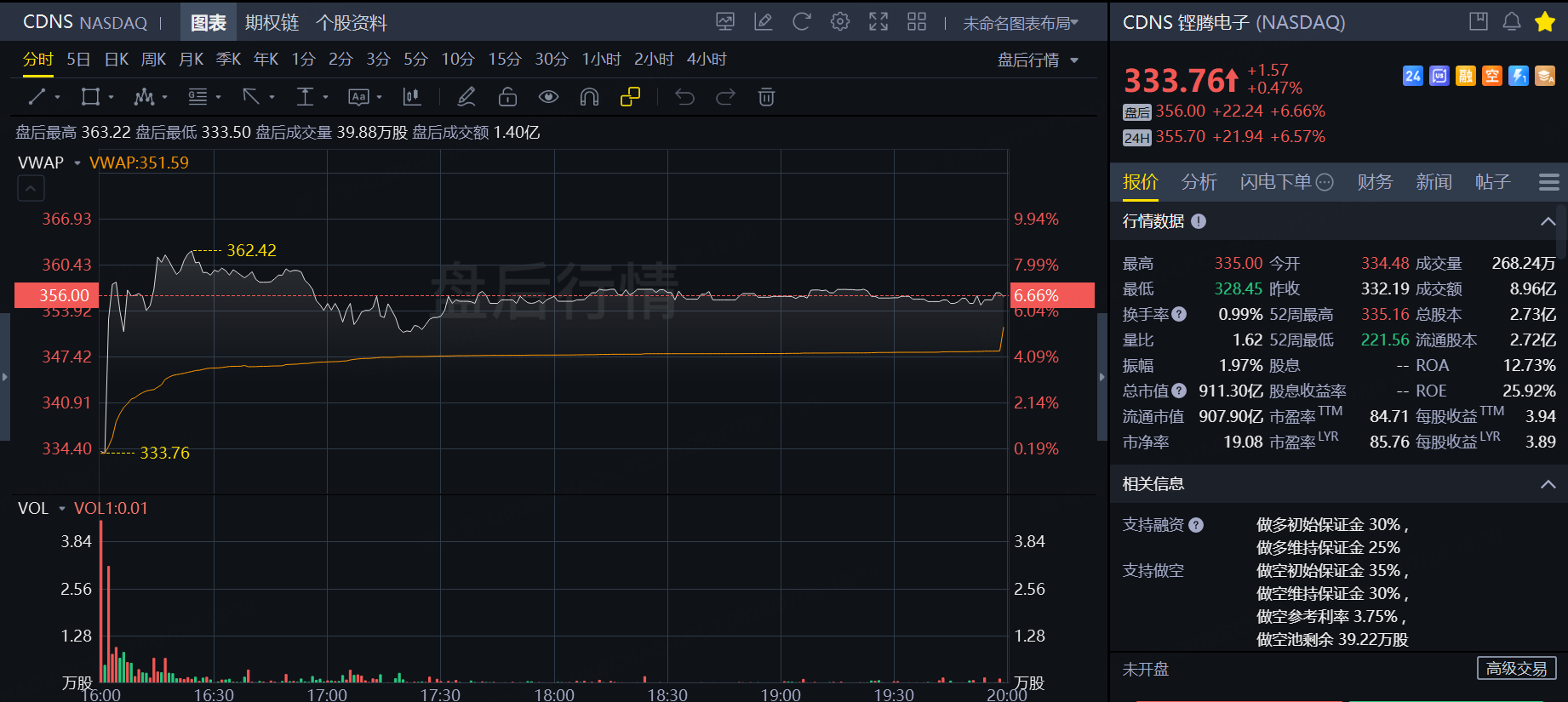
Task: Switch to the 个股资料 tab
Action: [352, 23]
